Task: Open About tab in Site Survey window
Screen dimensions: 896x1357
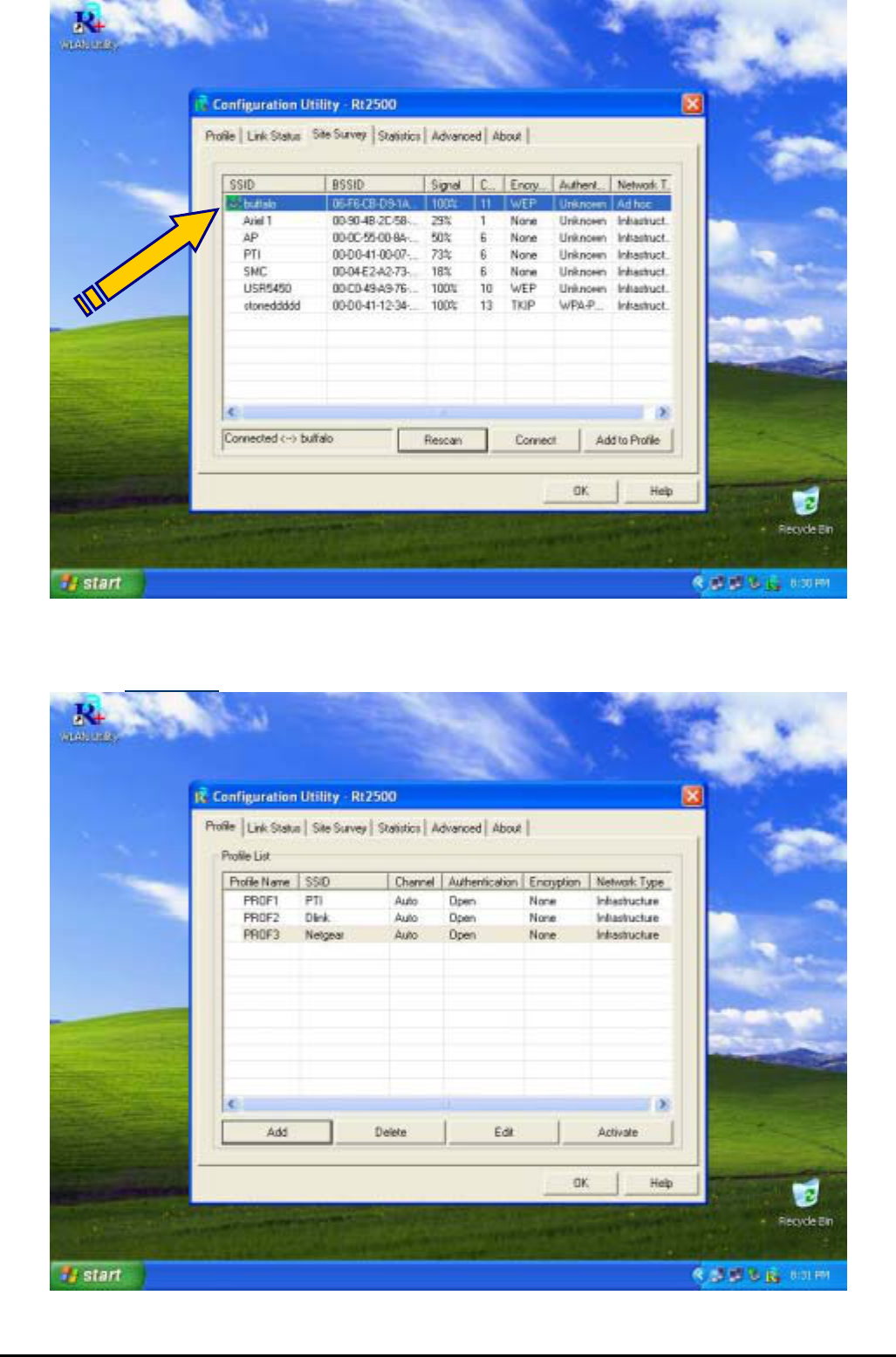Action: (x=507, y=136)
